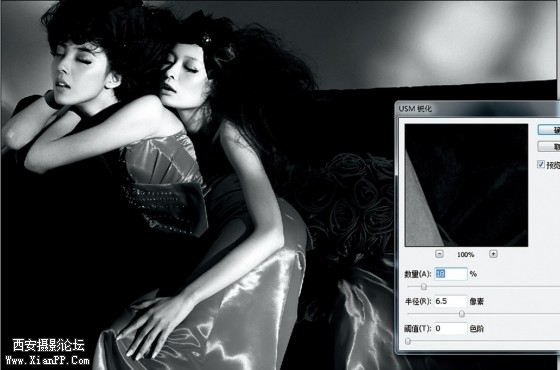The height and width of the screenshot is (370, 560).
Task: Click the 100% zoom level text
Action: [466, 255]
